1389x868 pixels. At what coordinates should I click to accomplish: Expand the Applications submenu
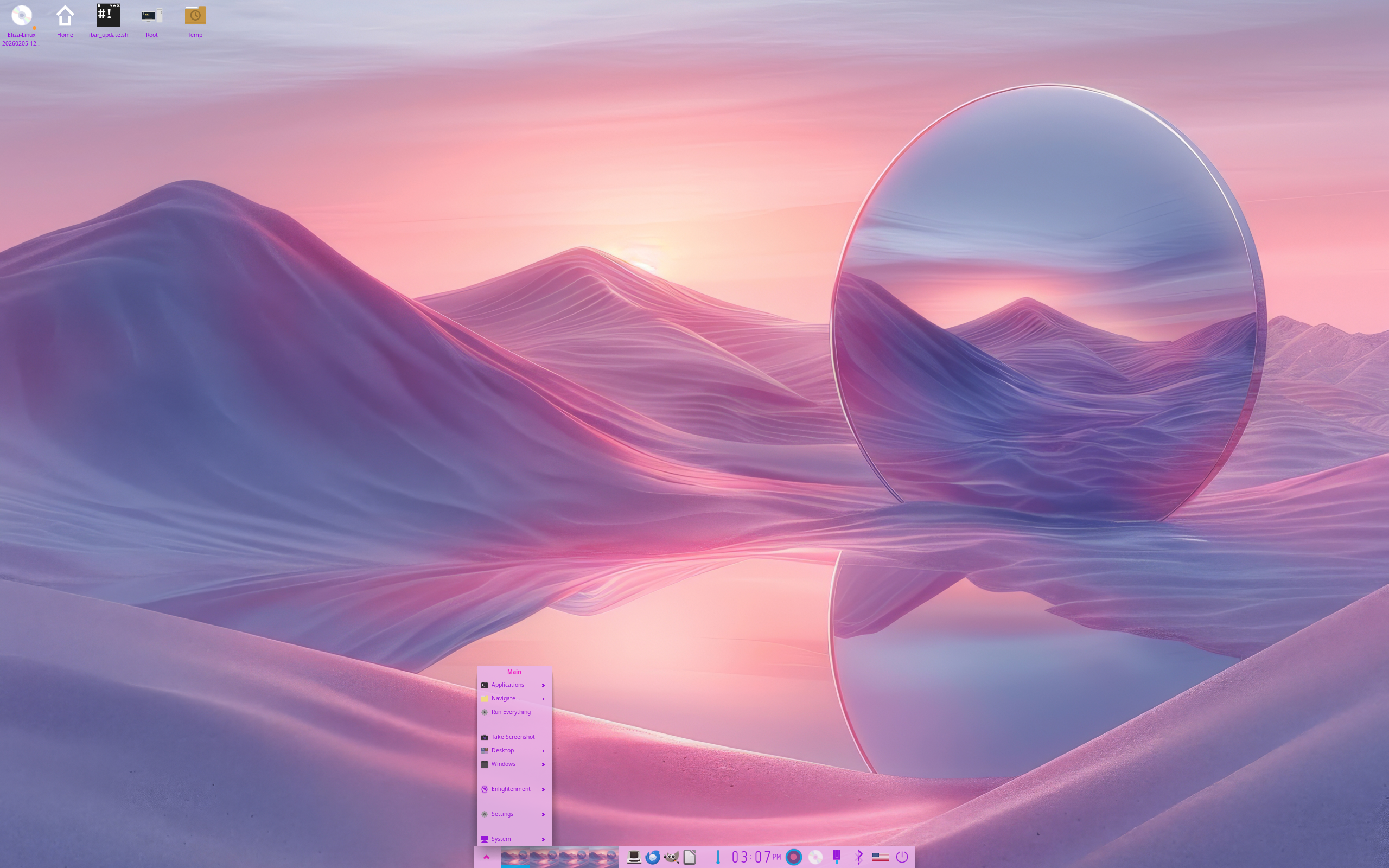[514, 685]
